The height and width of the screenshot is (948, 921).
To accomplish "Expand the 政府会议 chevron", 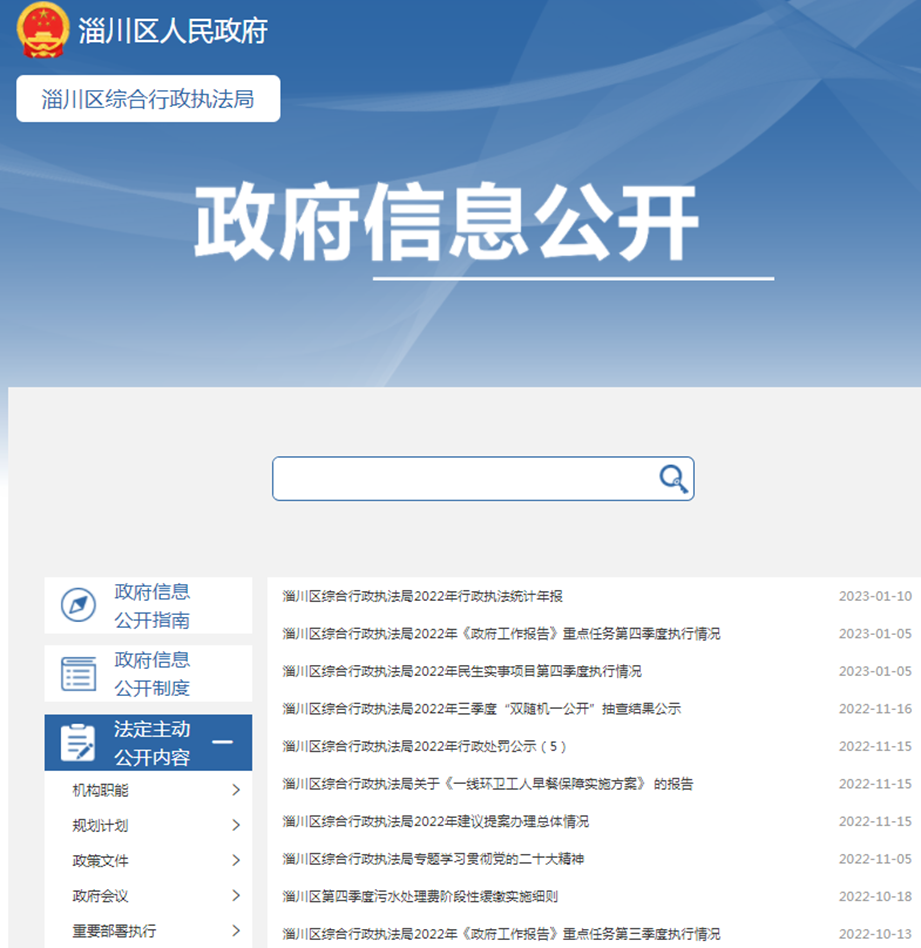I will [x=236, y=895].
